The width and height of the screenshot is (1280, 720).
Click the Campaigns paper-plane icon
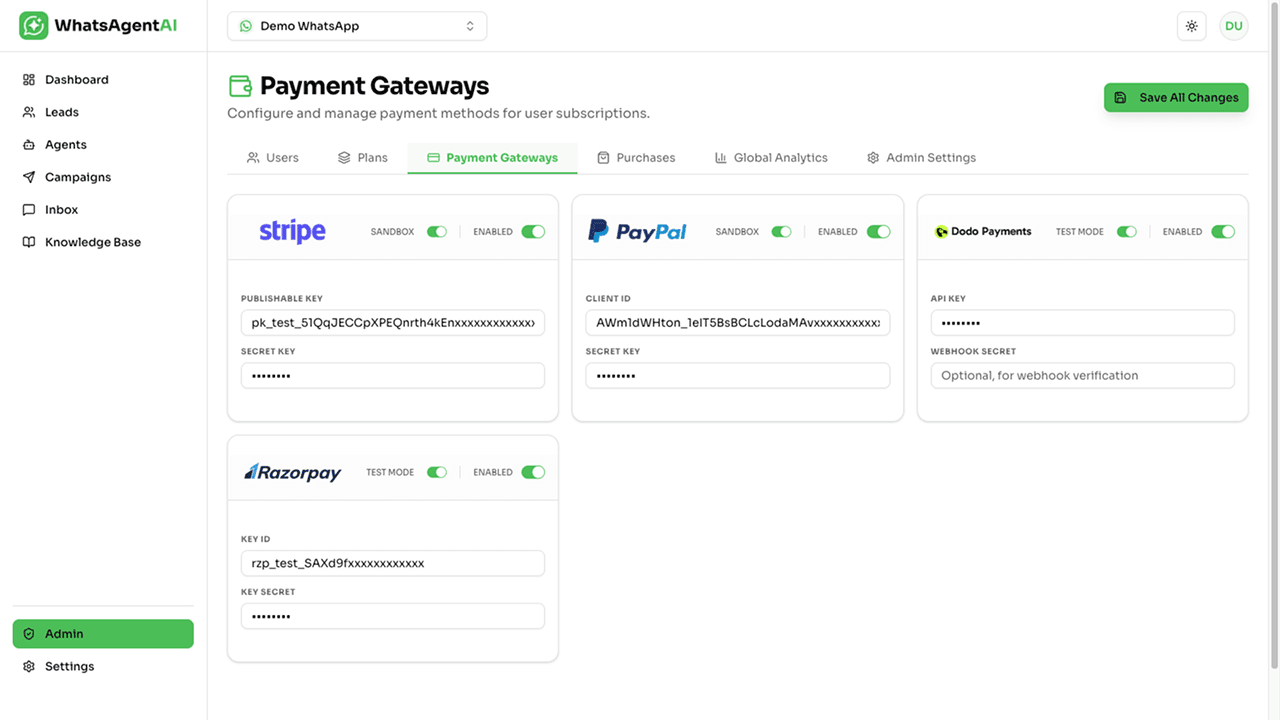click(29, 177)
